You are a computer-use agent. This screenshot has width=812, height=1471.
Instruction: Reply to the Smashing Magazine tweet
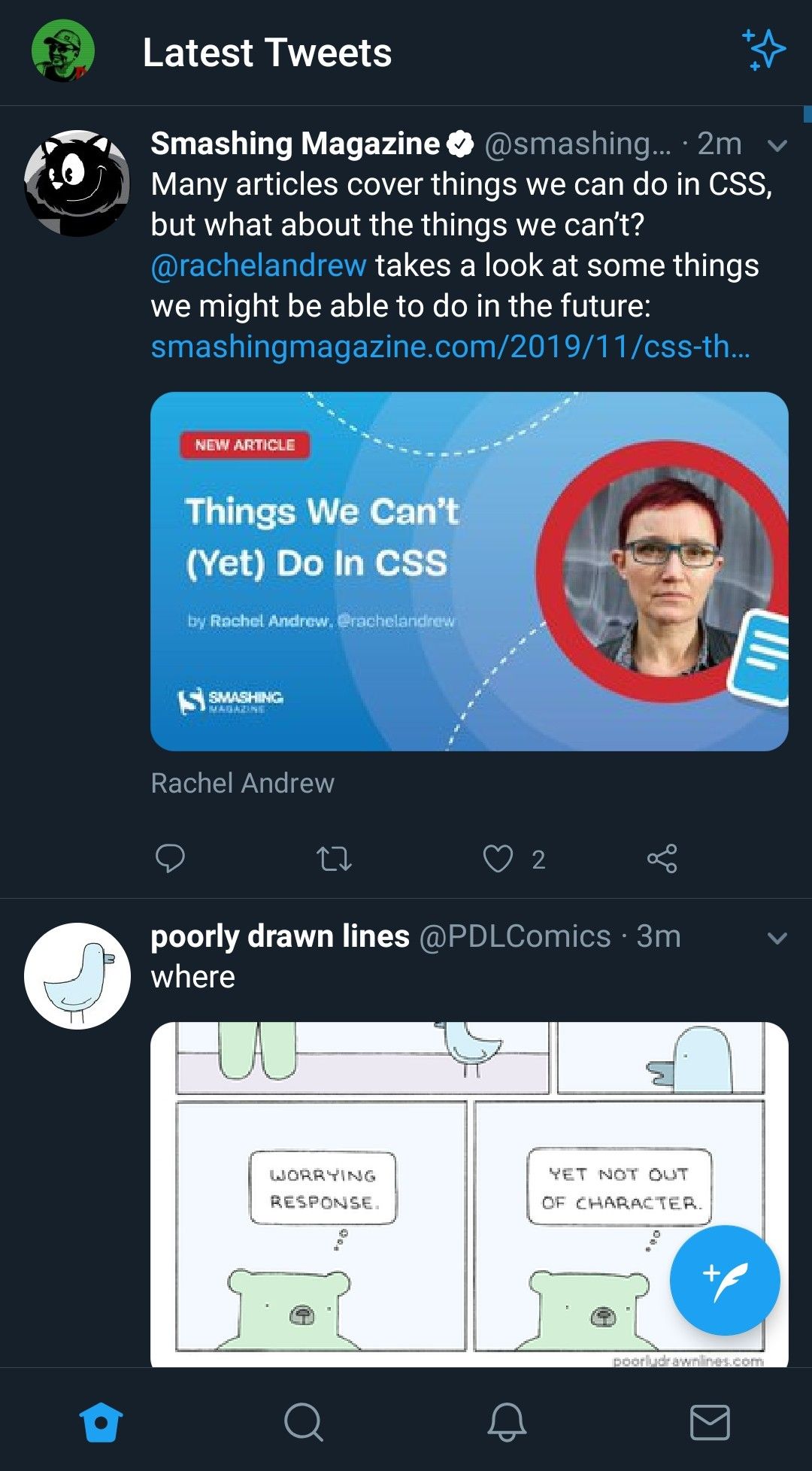coord(170,858)
